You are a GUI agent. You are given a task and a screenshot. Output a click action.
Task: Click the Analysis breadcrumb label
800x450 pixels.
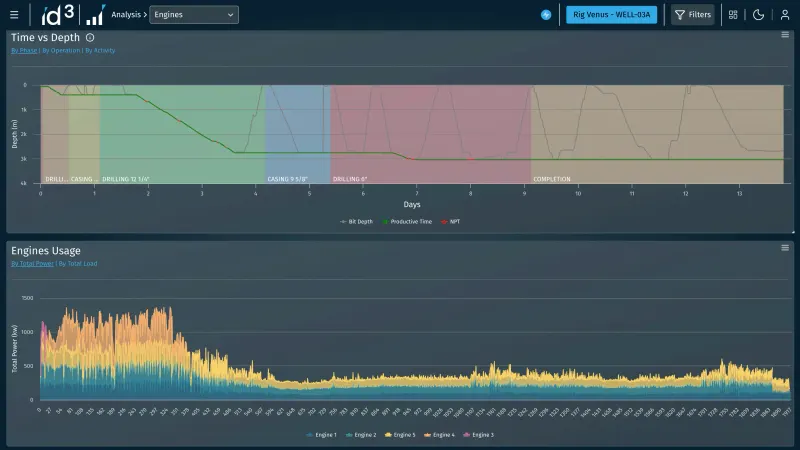point(126,15)
